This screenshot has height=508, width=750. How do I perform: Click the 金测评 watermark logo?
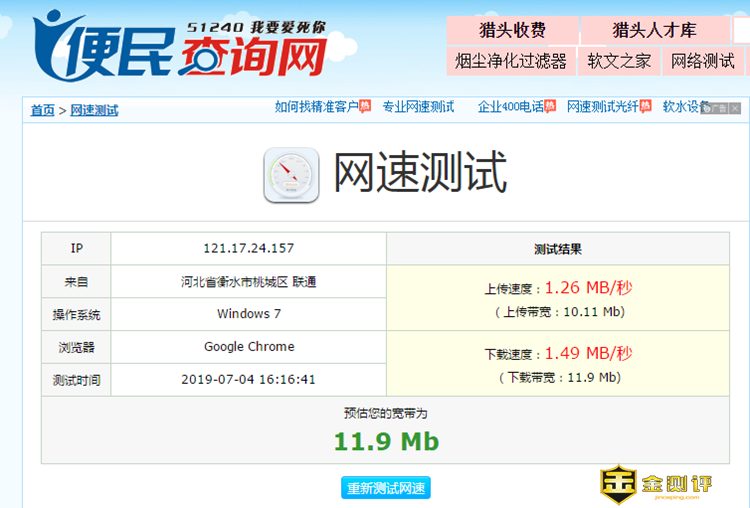point(657,485)
